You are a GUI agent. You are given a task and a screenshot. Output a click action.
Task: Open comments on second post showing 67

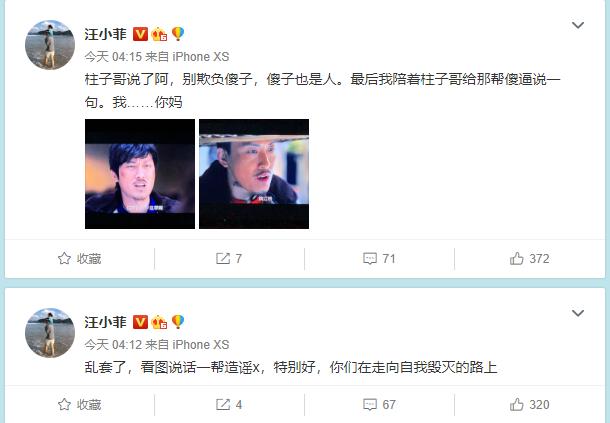pyautogui.click(x=379, y=405)
